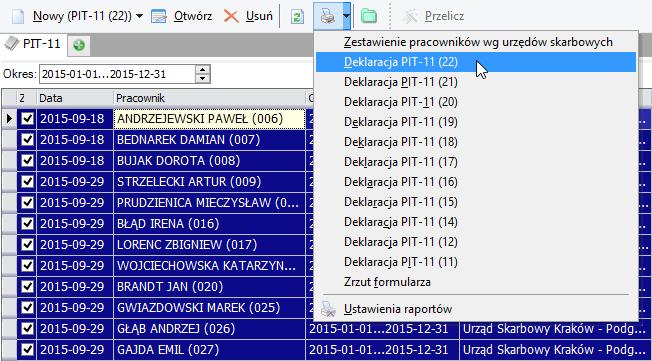Choose Deklaracja PIT-11 (11) menu entry
Screen dimensions: 652x361
[x=476, y=262]
